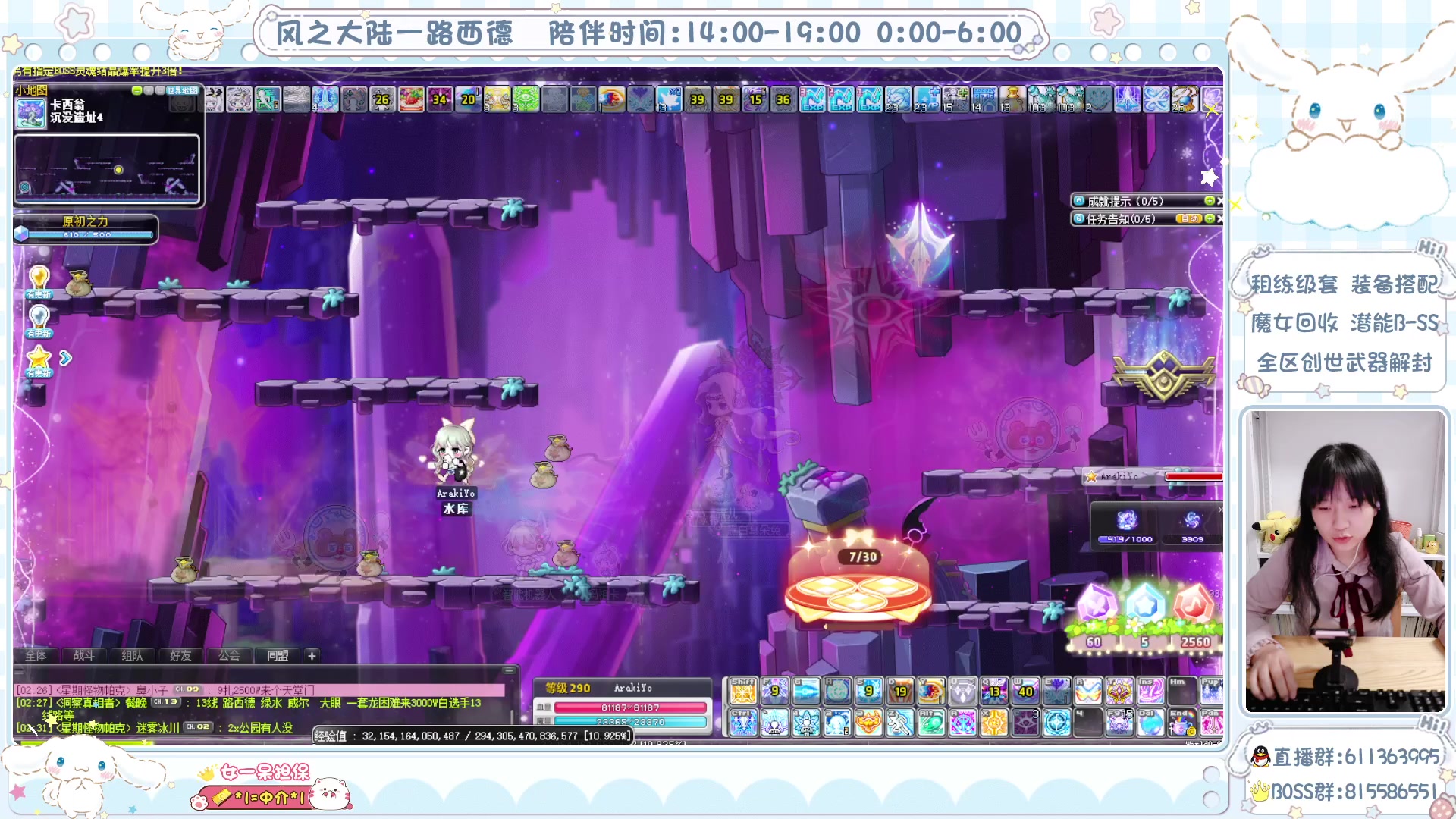This screenshot has height=819, width=1456.
Task: Click the ArakiYo boss red health bar
Action: 1194,476
